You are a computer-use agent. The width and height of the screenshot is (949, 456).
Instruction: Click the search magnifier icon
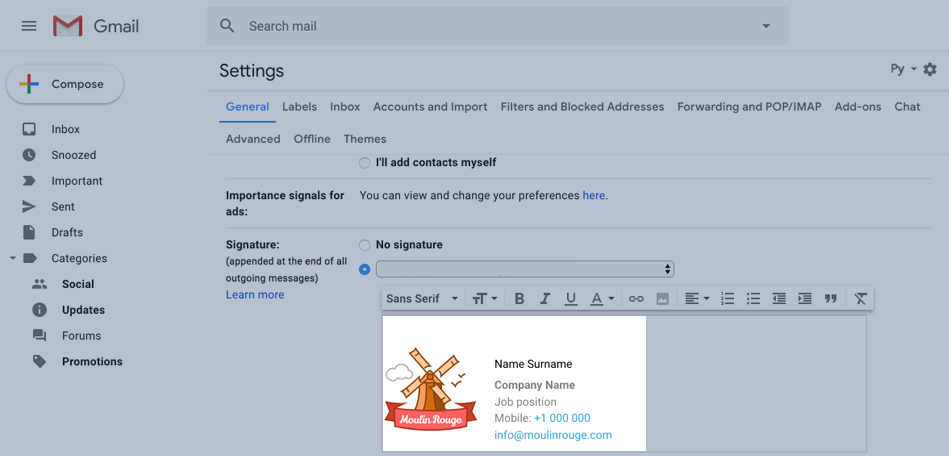point(227,26)
